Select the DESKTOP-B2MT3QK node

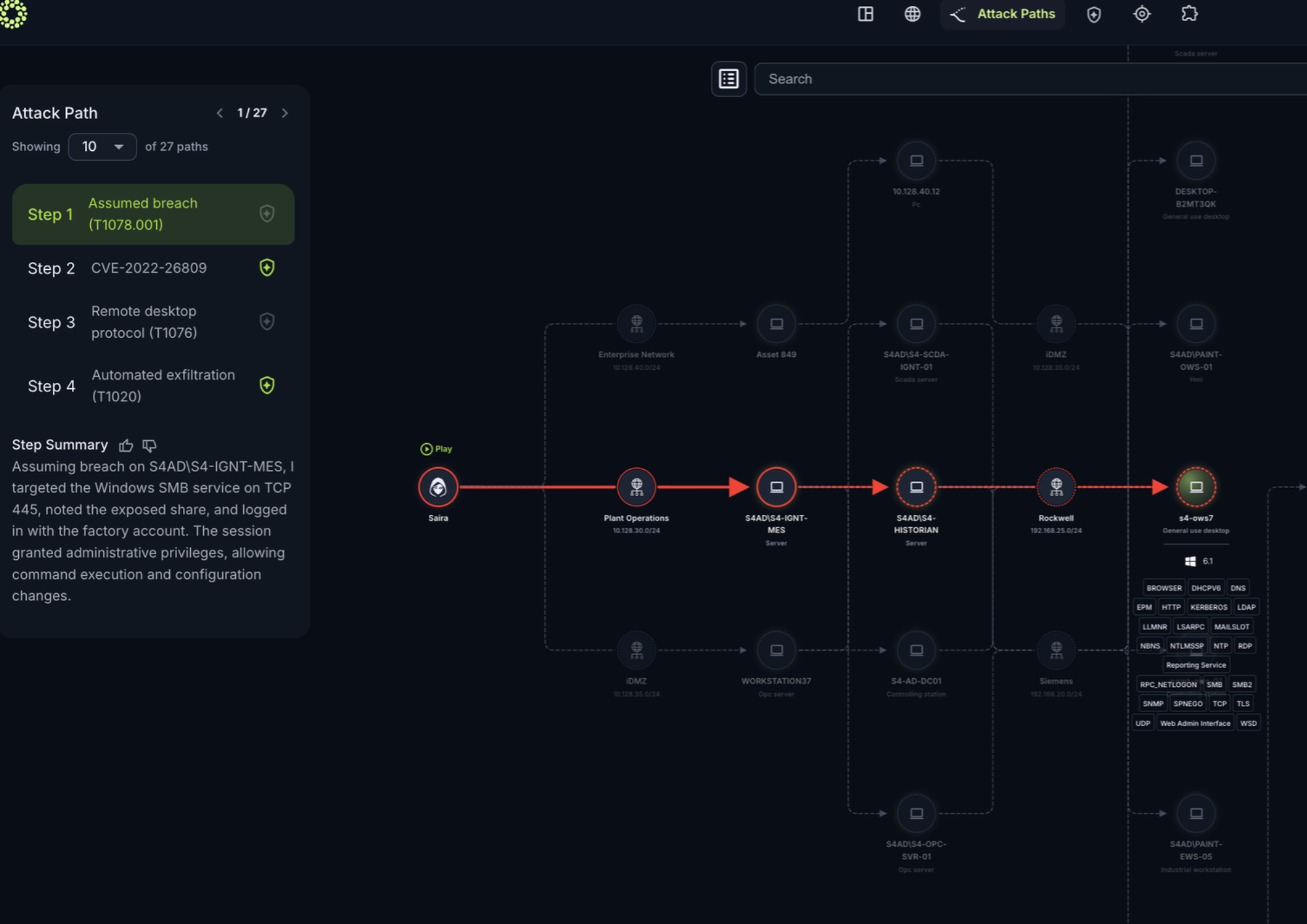1196,160
